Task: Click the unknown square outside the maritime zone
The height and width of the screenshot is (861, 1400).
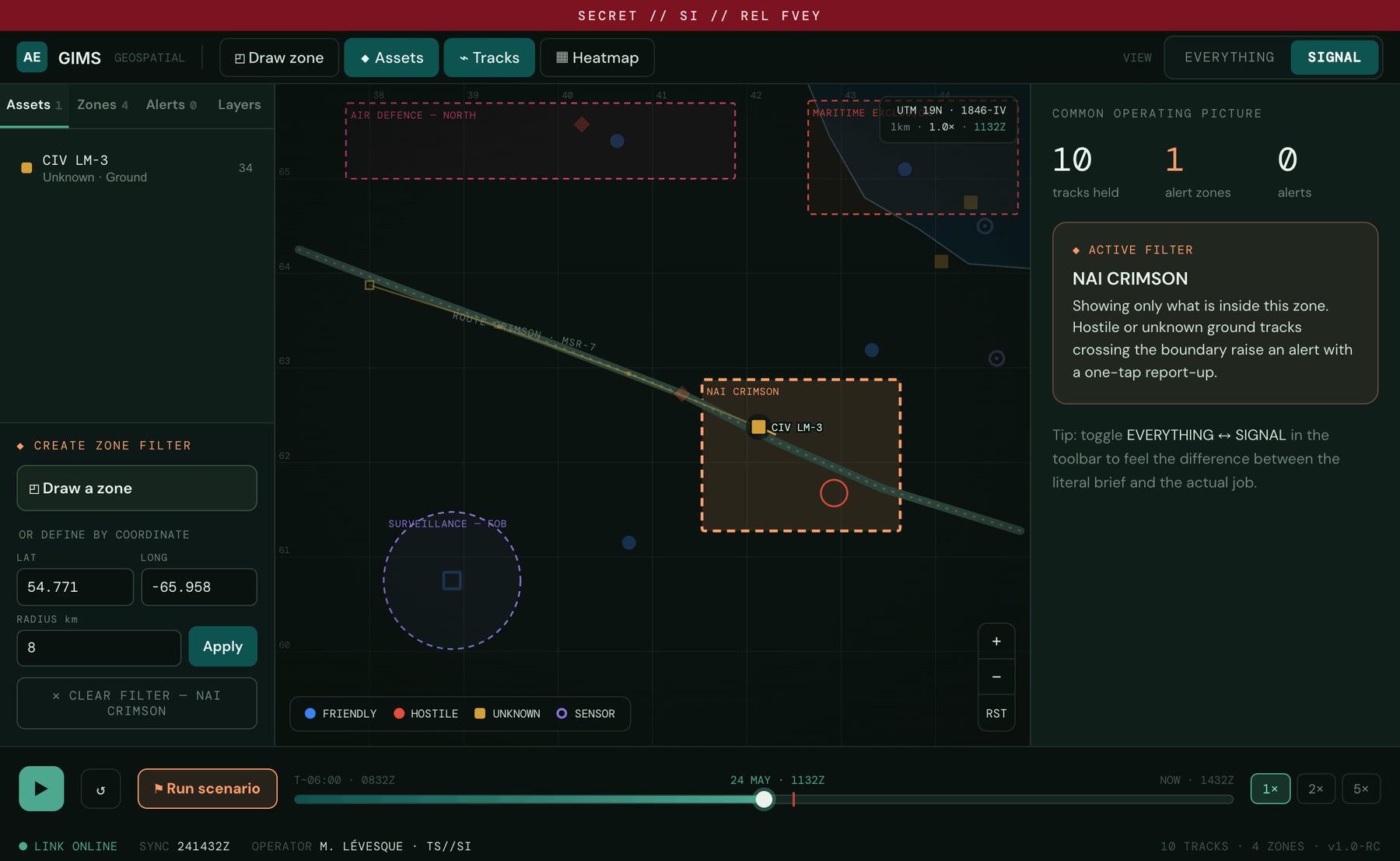Action: pos(941,261)
